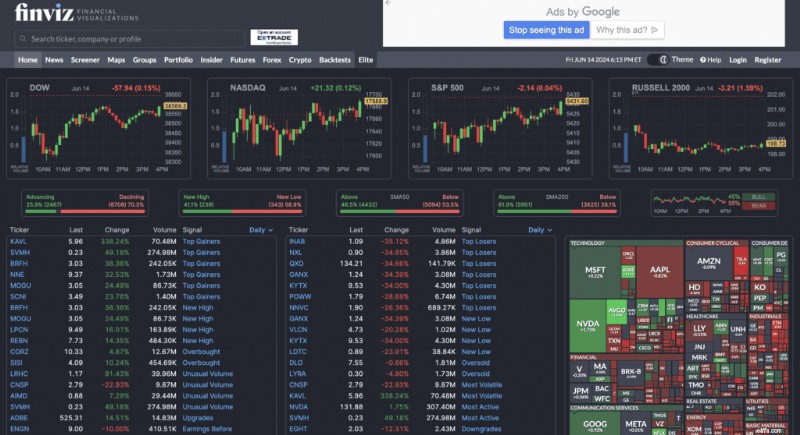Click the AAPL tile in heatmap
This screenshot has height=435, width=800.
point(660,272)
